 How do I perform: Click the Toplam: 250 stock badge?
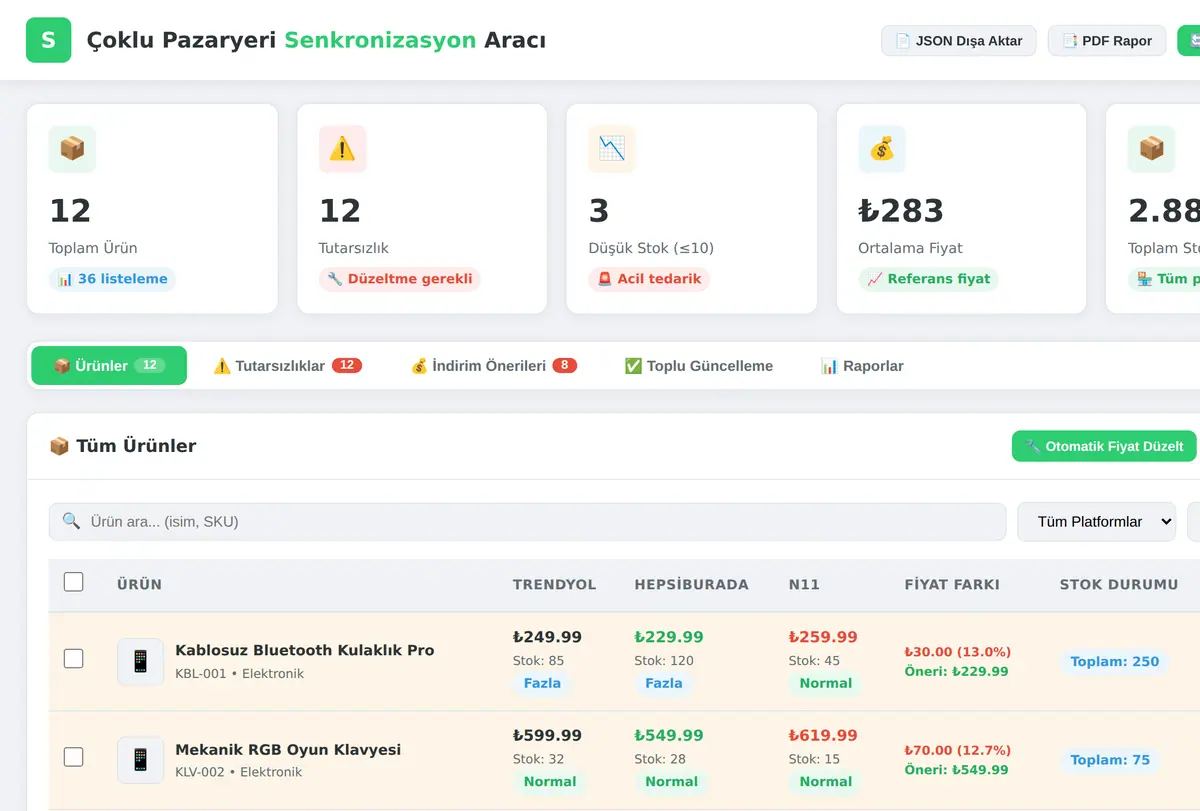[x=1114, y=661]
